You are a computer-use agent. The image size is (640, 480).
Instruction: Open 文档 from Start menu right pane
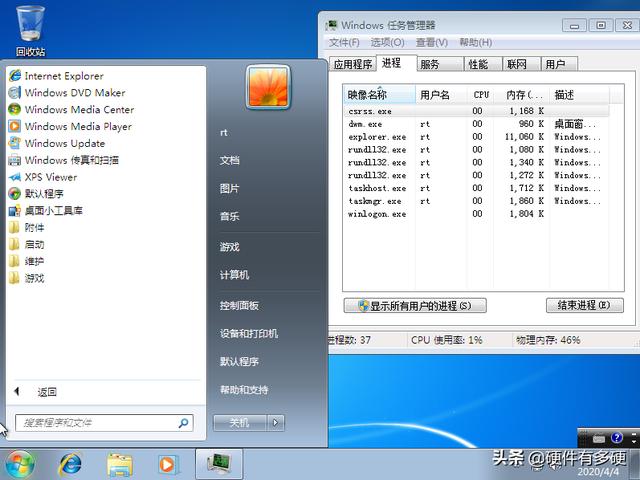(x=229, y=160)
